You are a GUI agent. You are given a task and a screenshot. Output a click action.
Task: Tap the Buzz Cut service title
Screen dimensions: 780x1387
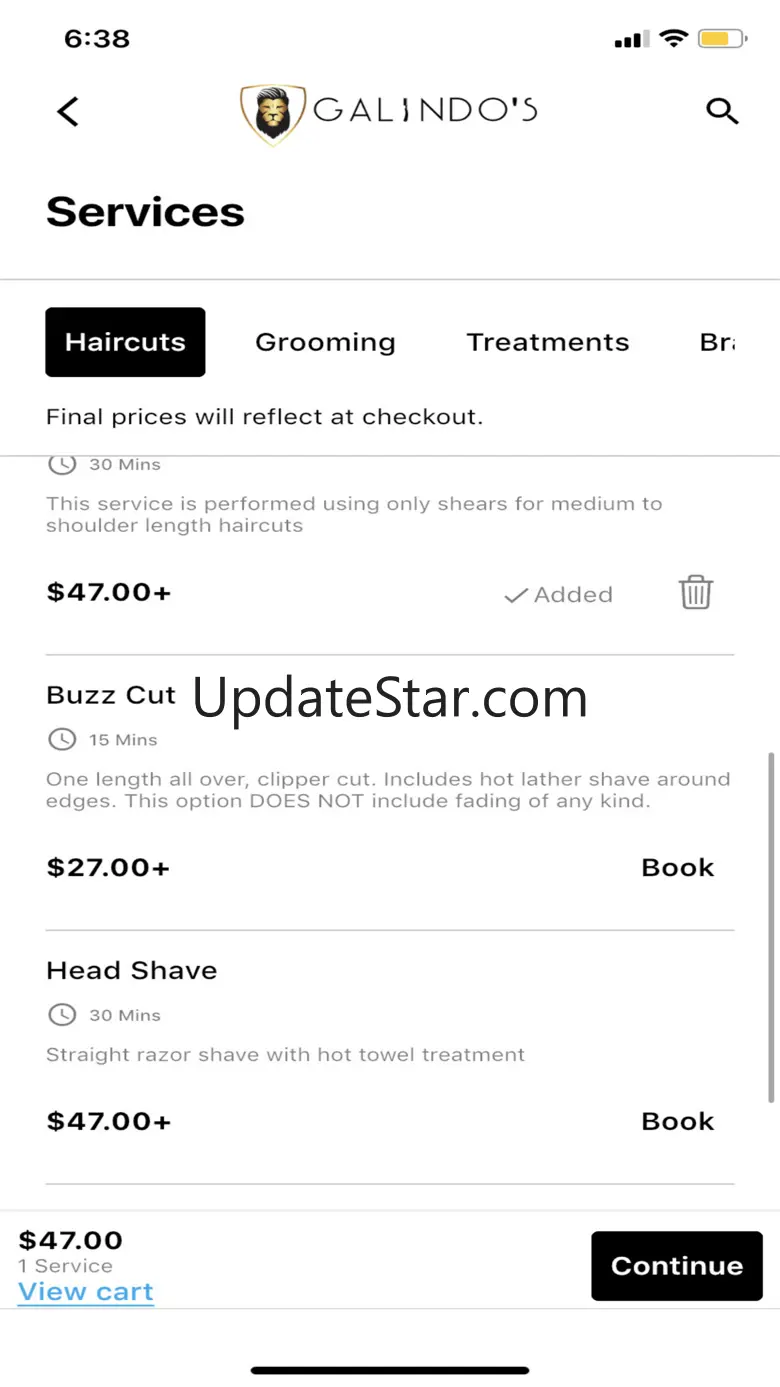point(111,695)
